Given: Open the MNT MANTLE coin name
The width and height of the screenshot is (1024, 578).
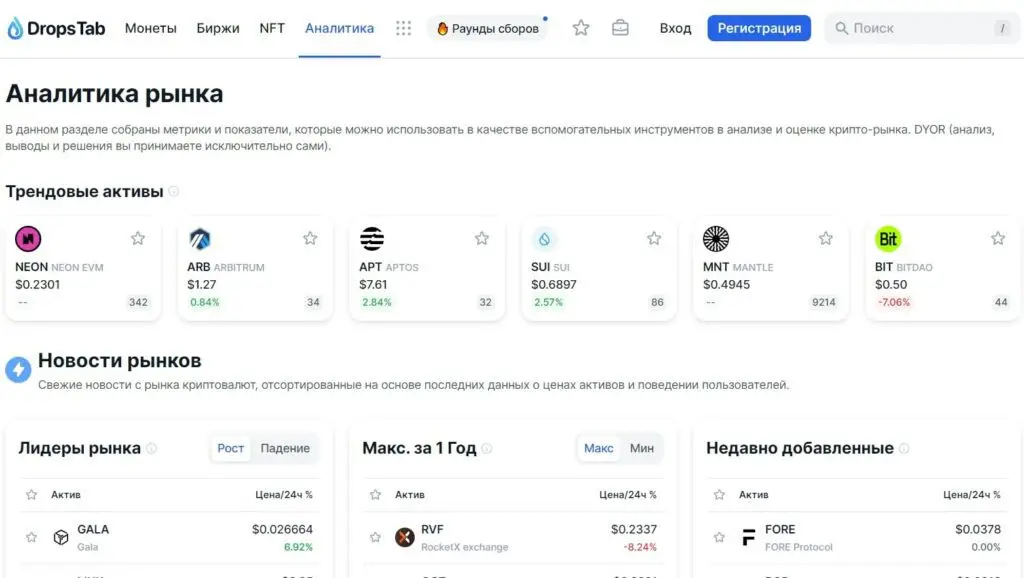Looking at the screenshot, I should tap(738, 267).
